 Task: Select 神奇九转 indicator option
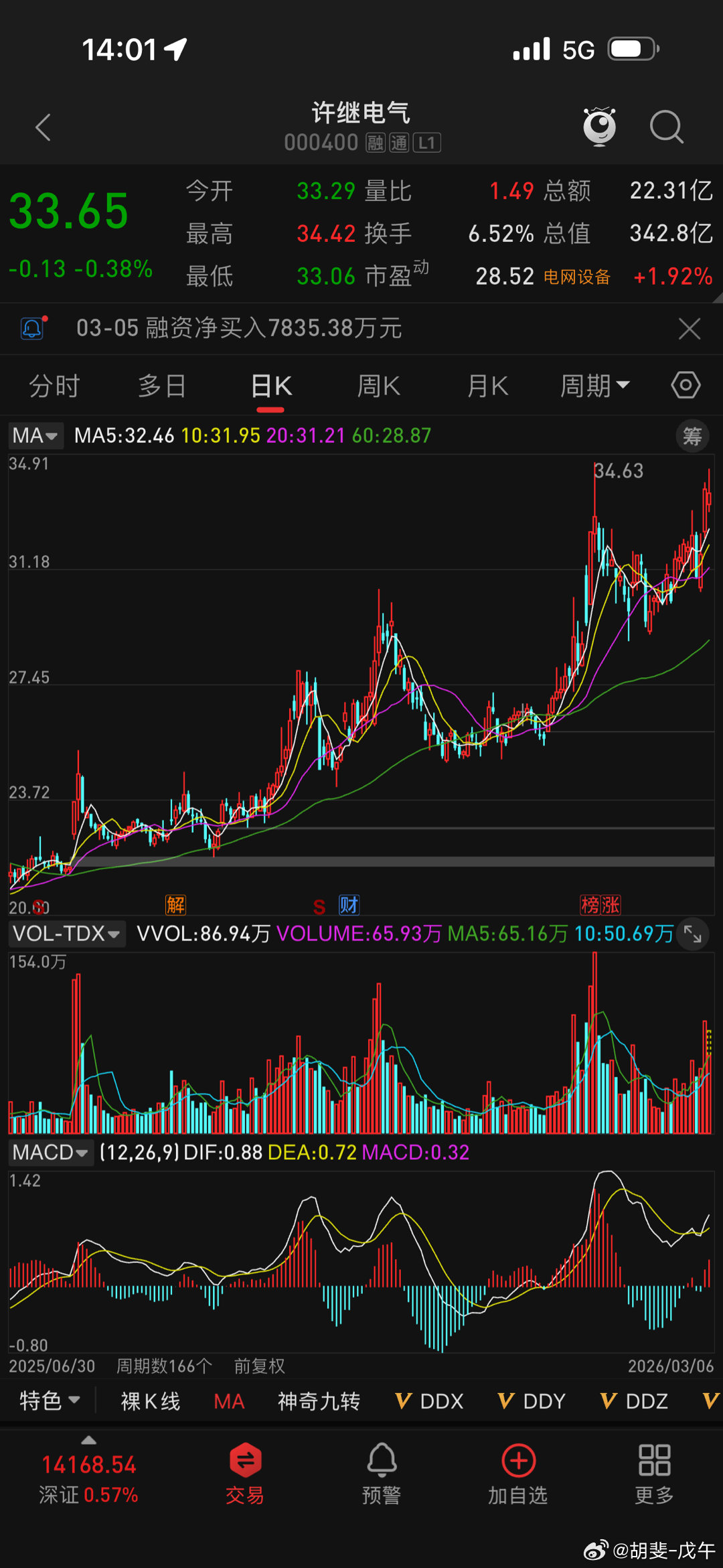(319, 1401)
